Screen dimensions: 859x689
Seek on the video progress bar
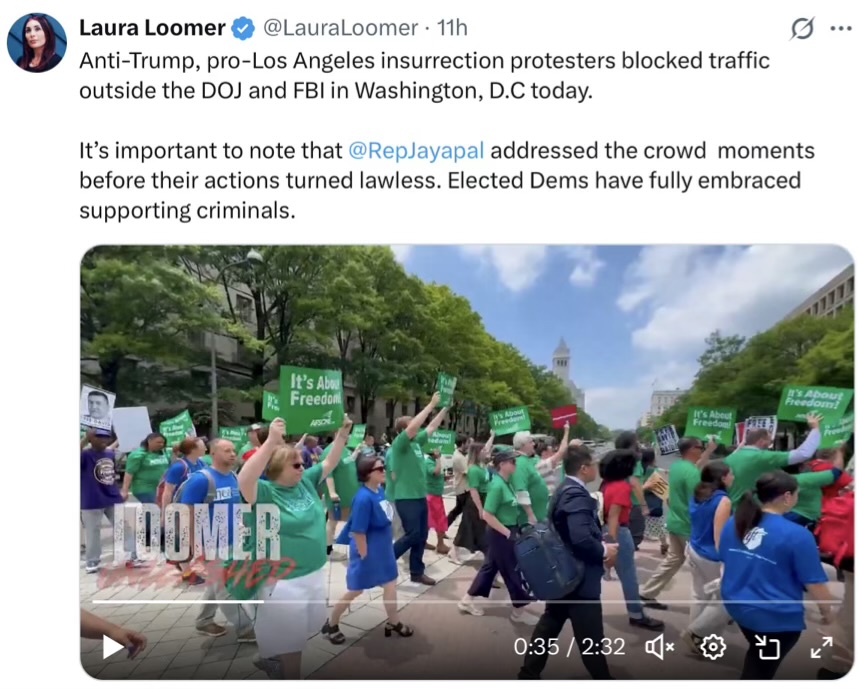coord(467,602)
